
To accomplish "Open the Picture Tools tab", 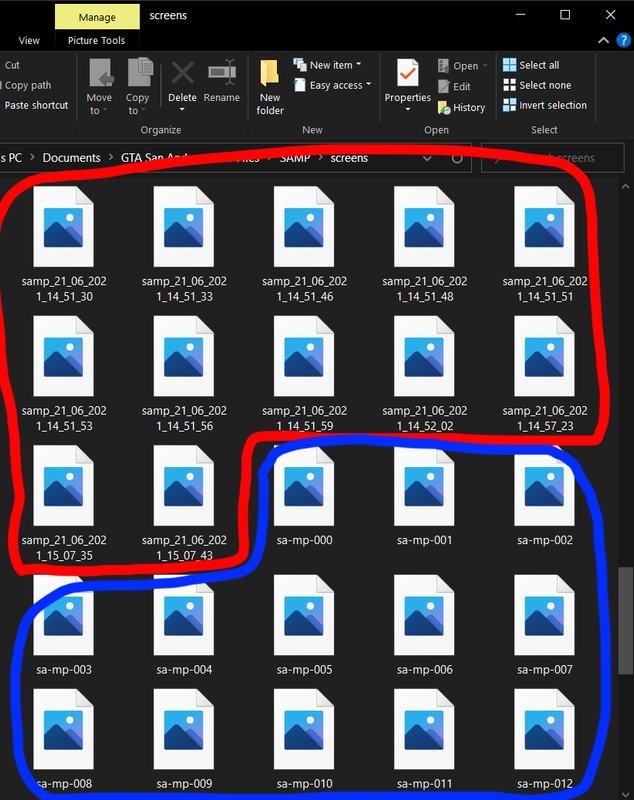I will coord(96,40).
